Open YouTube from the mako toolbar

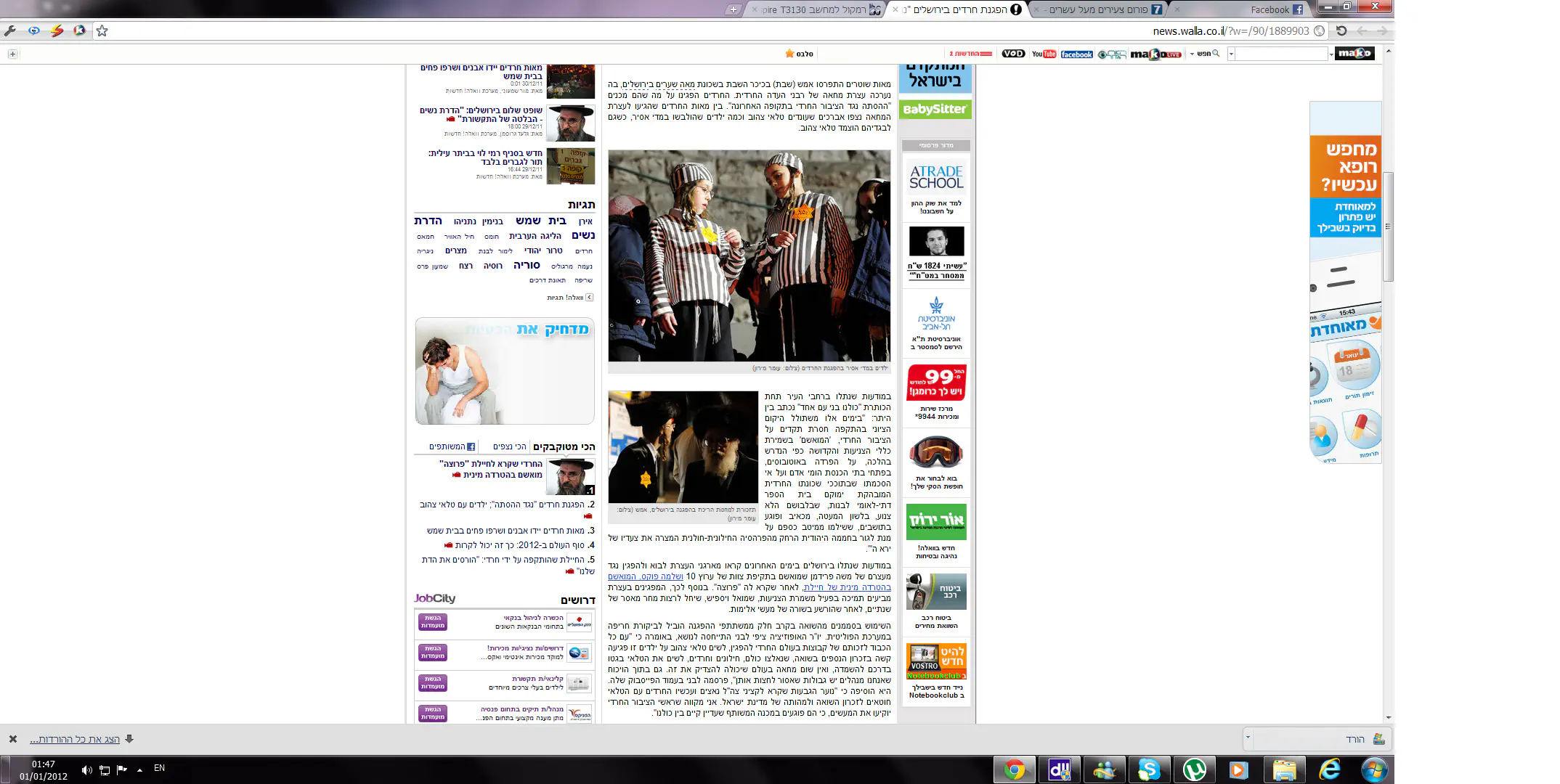click(1044, 54)
